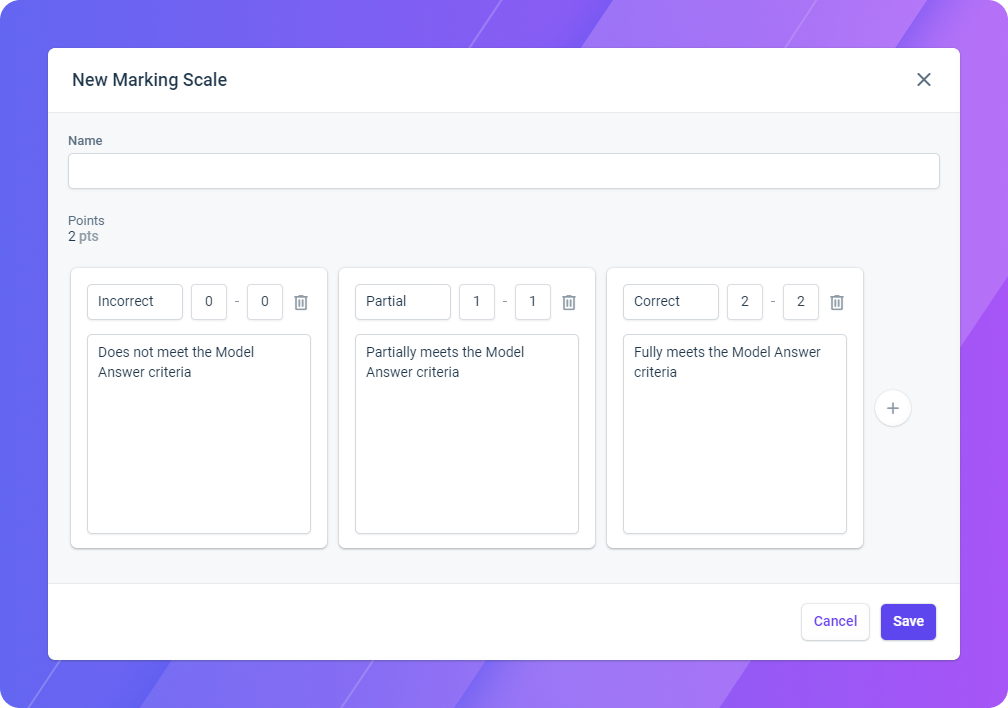1008x708 pixels.
Task: Delete the Partial scale level
Action: tap(569, 302)
